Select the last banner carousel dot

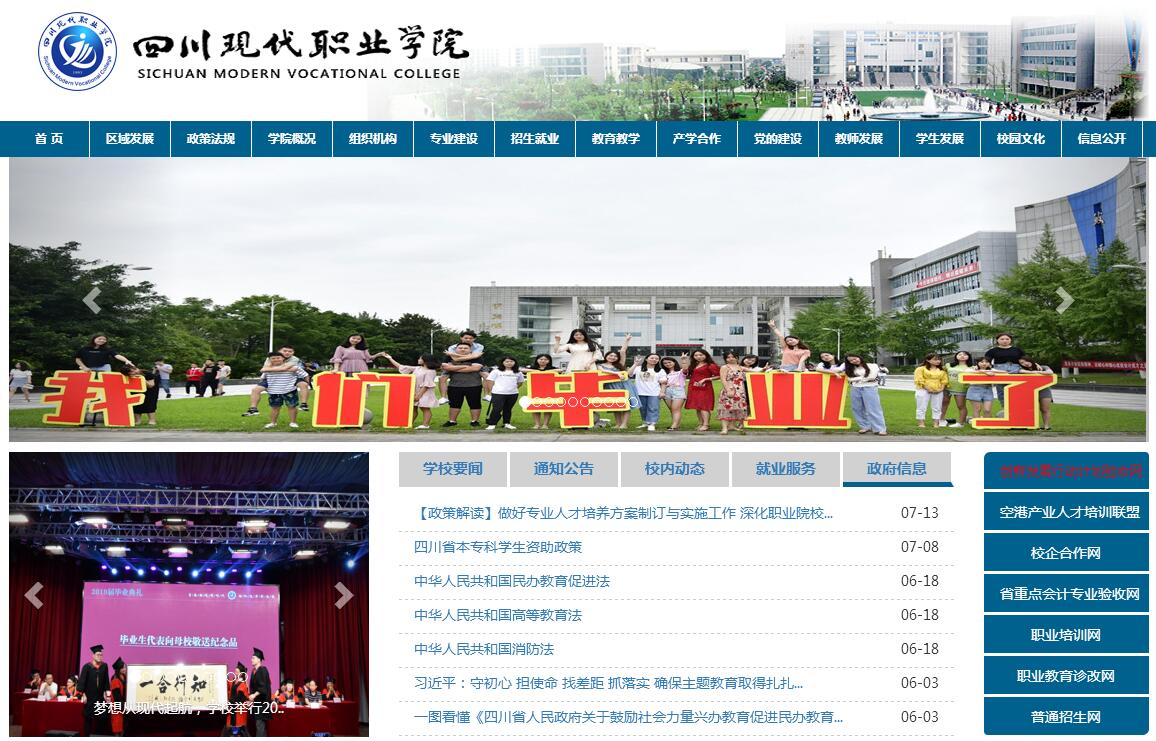coord(633,402)
